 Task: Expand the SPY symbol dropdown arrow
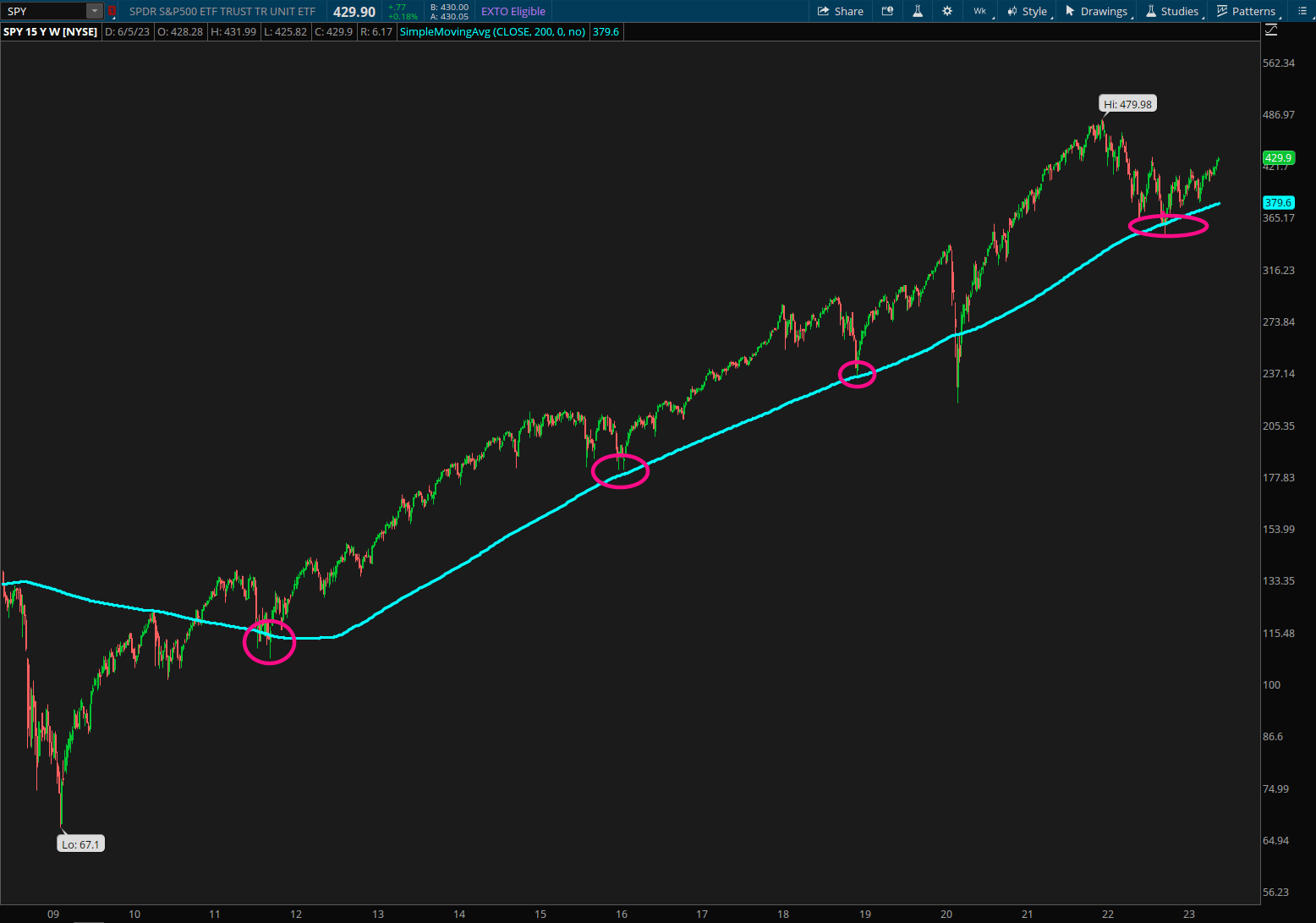[x=95, y=11]
